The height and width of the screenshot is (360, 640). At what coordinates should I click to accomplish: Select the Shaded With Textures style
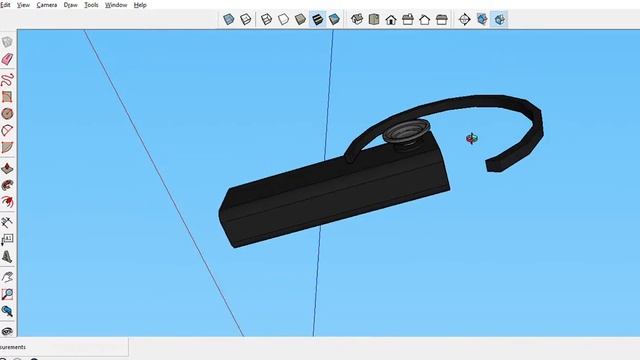[x=318, y=19]
